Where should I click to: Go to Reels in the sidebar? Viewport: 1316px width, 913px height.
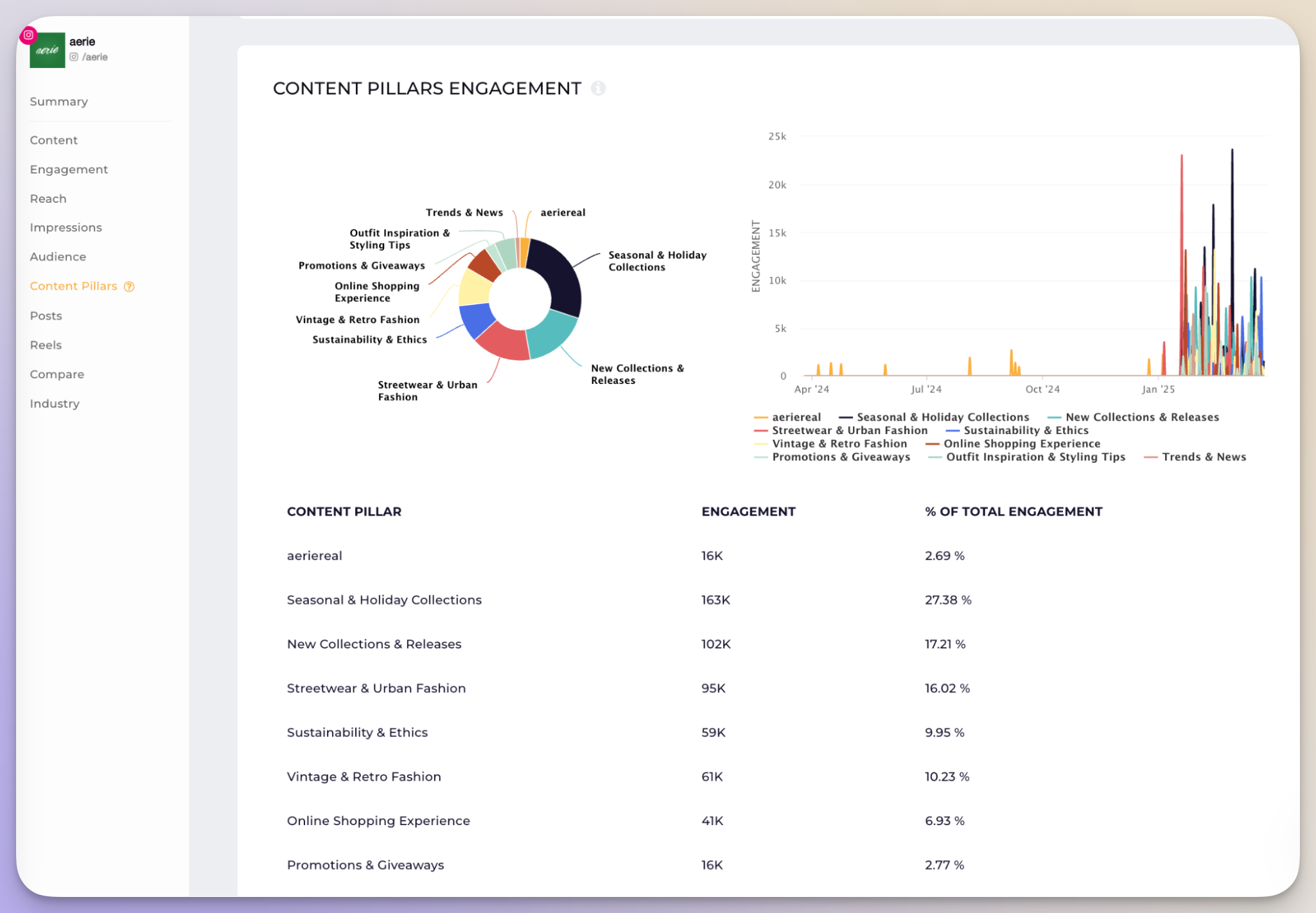point(46,345)
